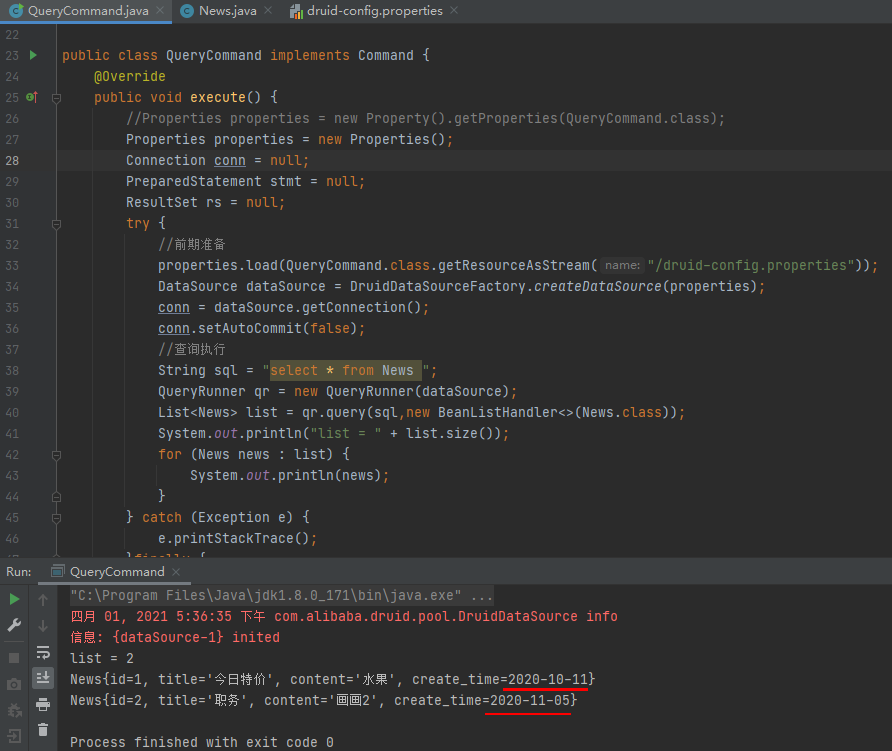Collapse the try block at line 31
Viewport: 892px width, 751px height.
pos(56,224)
